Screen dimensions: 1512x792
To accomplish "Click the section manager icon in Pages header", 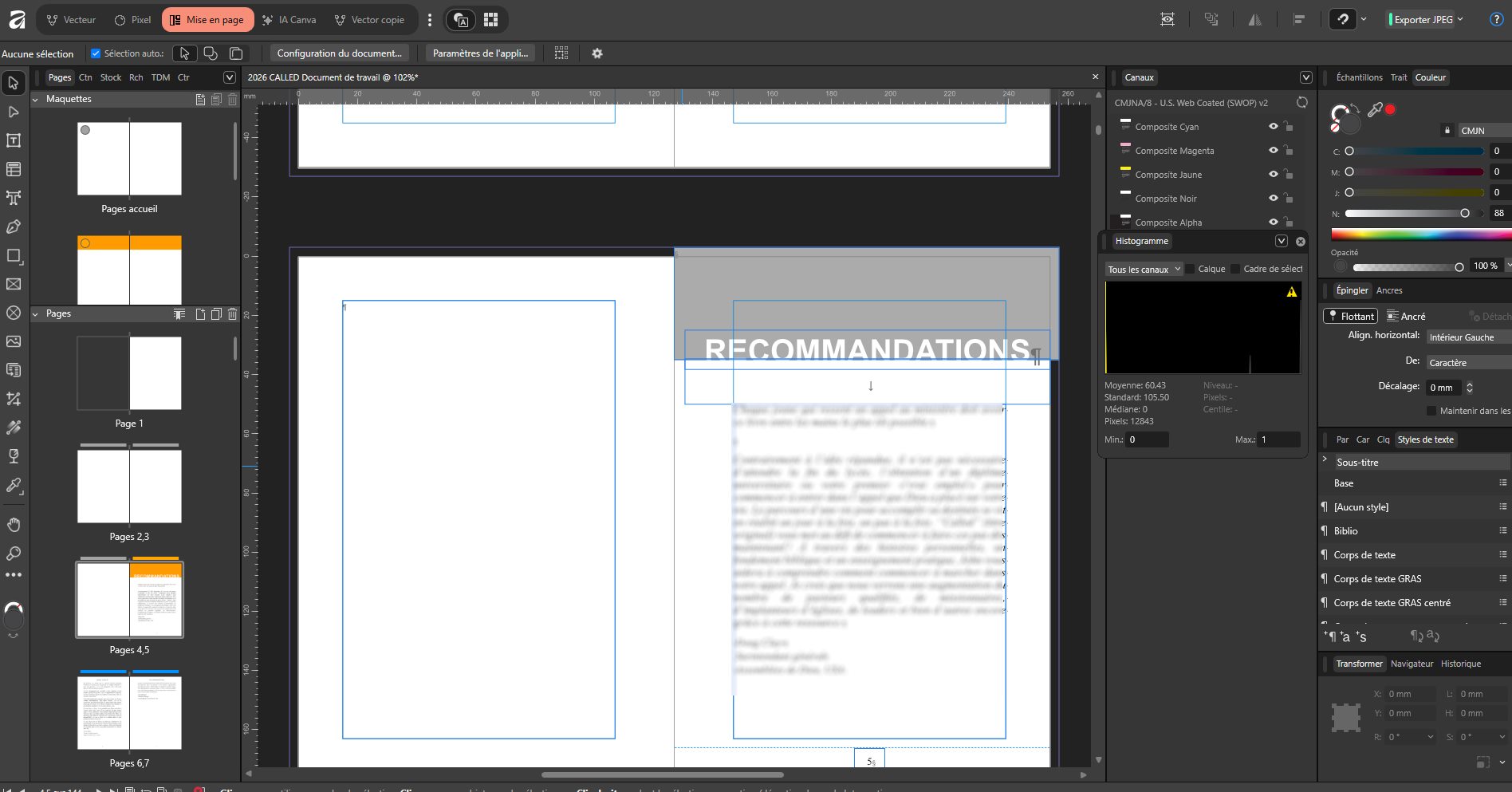I will (x=179, y=314).
